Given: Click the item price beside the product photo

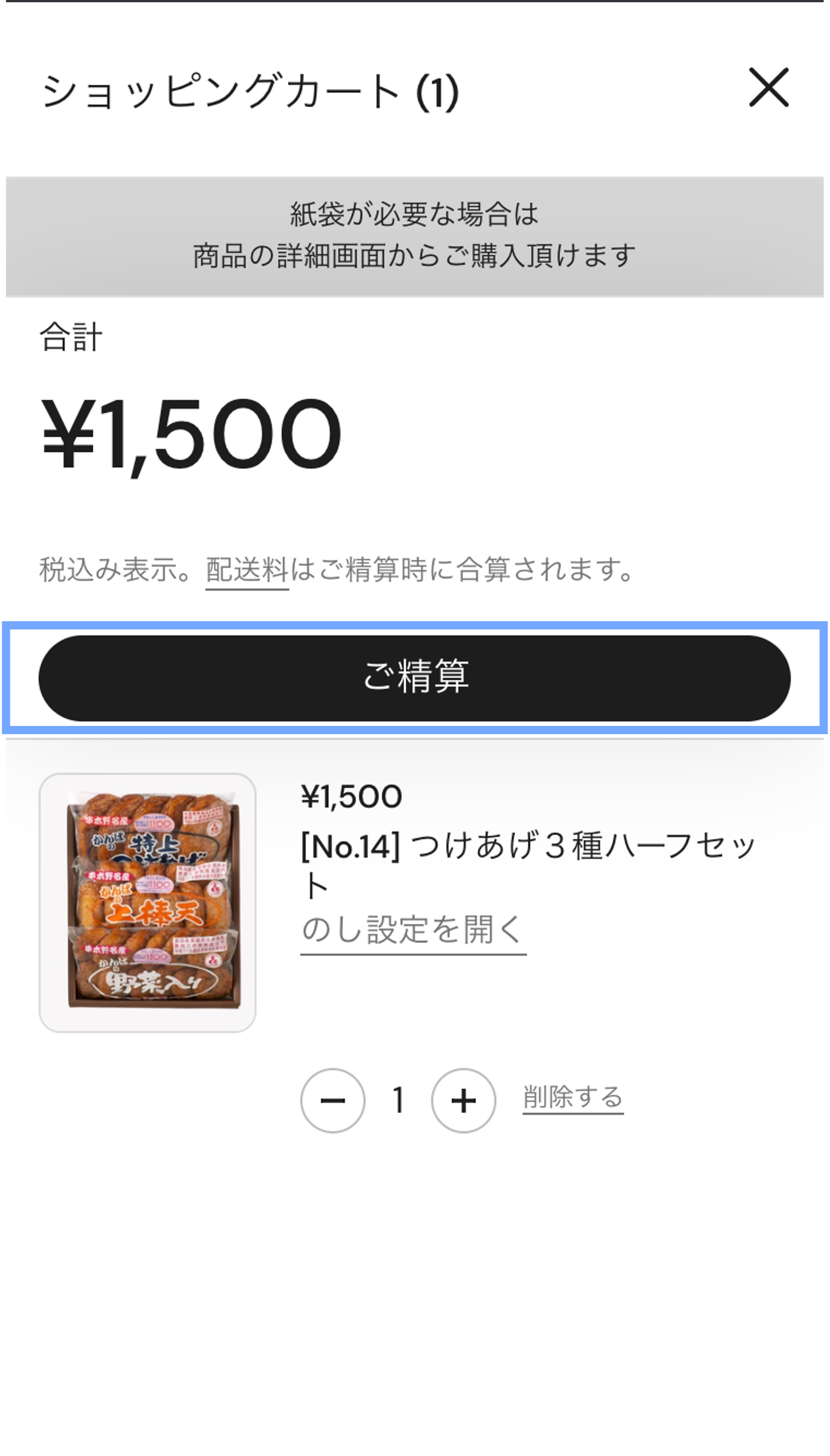Looking at the screenshot, I should (x=351, y=797).
